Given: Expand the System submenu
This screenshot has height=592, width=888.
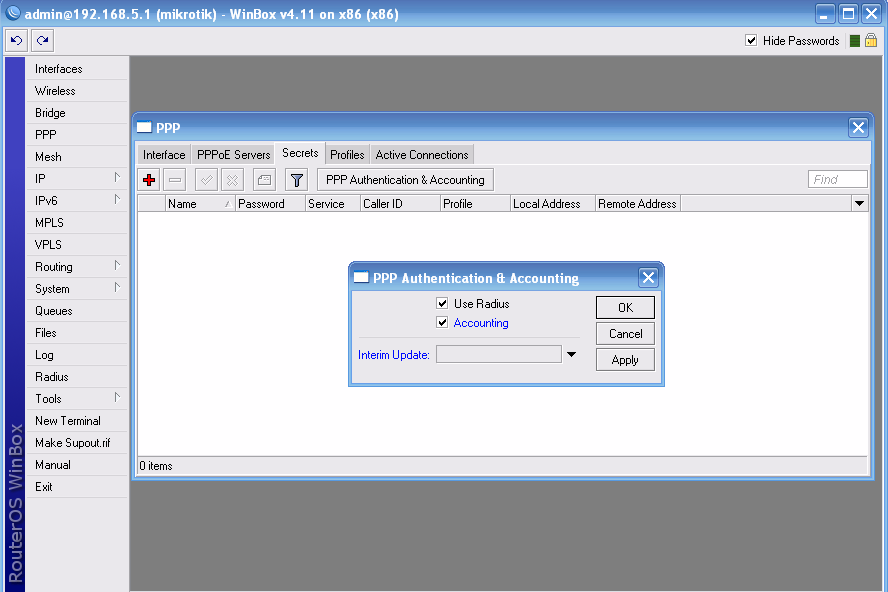Looking at the screenshot, I should (117, 288).
